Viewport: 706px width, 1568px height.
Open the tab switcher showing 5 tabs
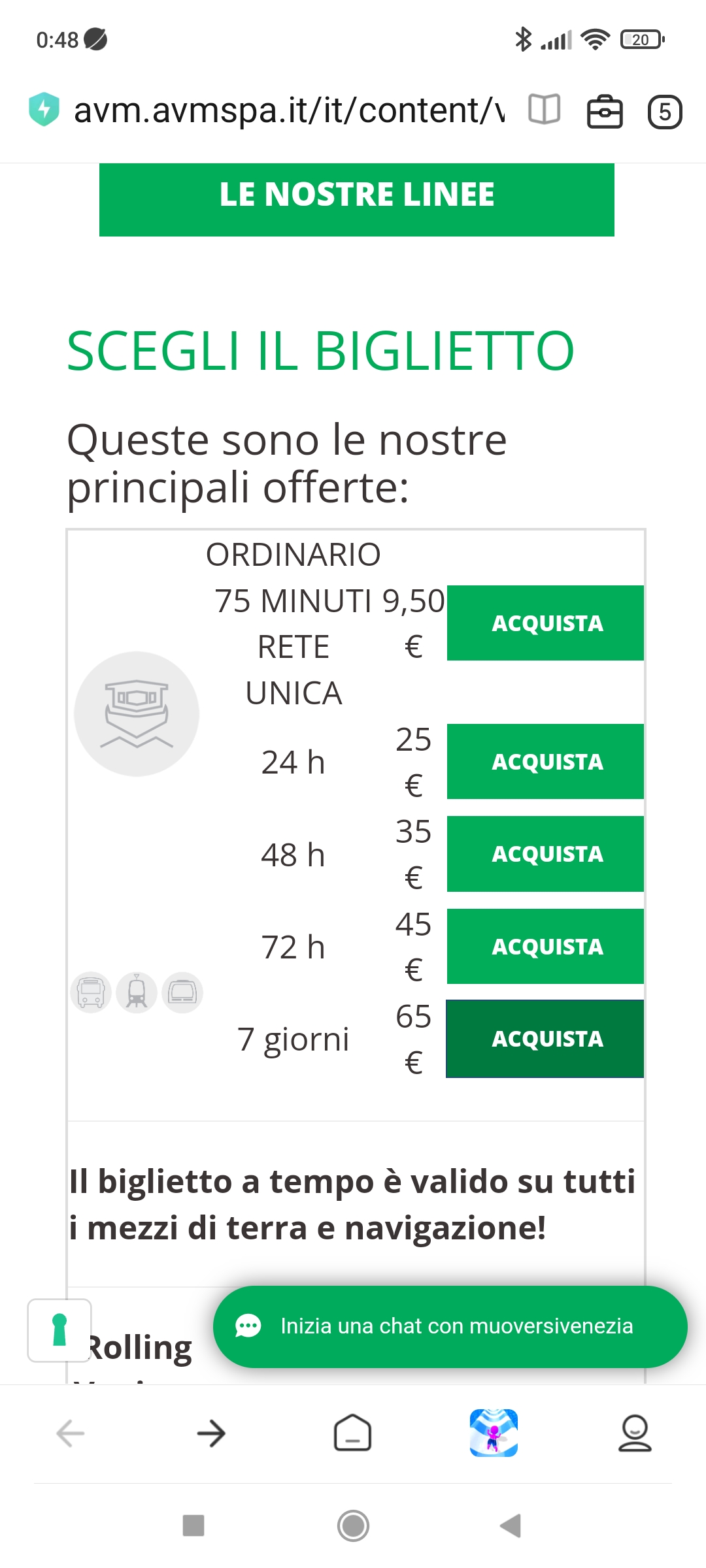click(x=664, y=112)
